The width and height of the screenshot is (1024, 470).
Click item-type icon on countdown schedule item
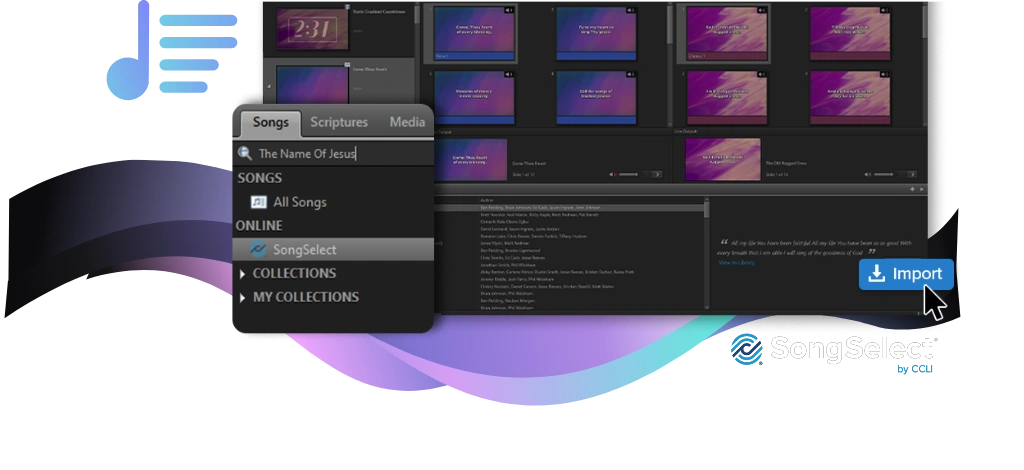pyautogui.click(x=348, y=7)
